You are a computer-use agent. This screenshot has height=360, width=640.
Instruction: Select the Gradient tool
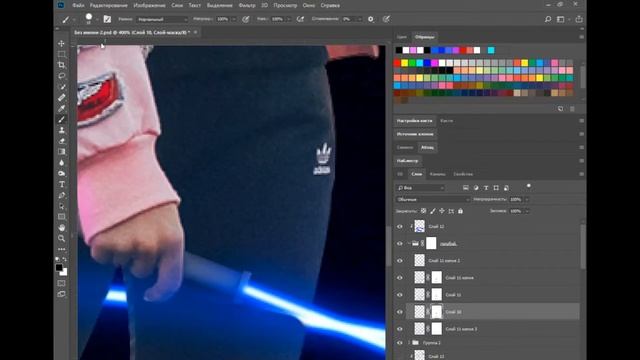(x=62, y=151)
